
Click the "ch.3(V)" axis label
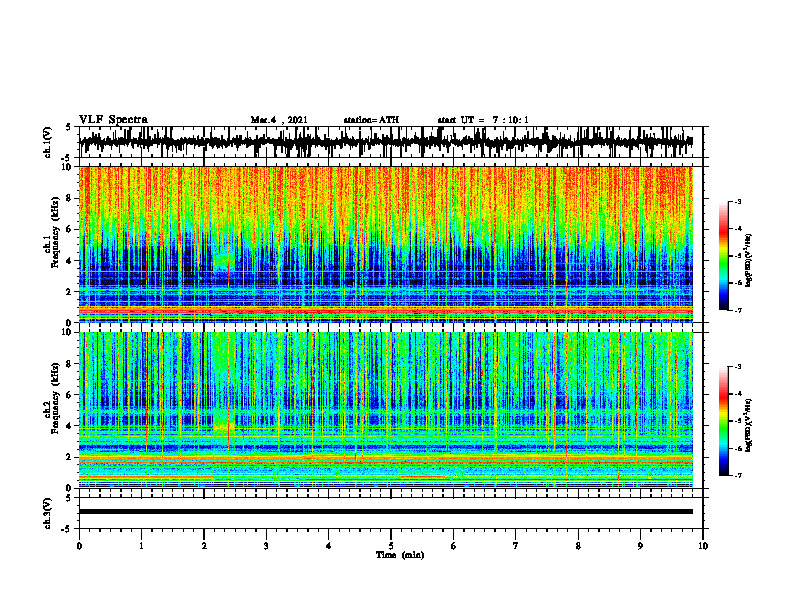tap(48, 513)
